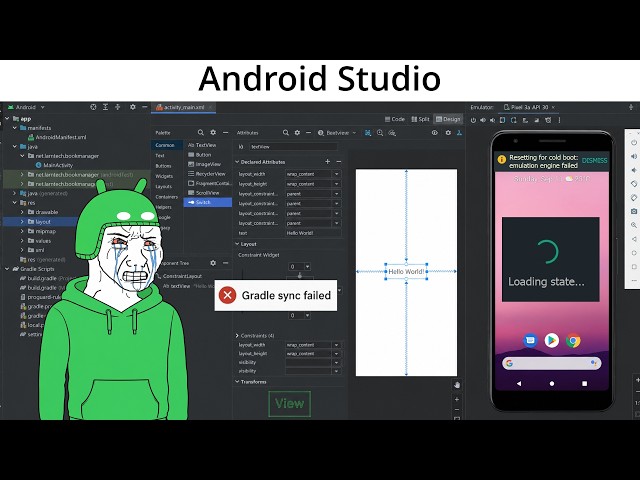This screenshot has width=640, height=480.
Task: Click microphone icon at Emulator panel top right
Action: click(631, 107)
